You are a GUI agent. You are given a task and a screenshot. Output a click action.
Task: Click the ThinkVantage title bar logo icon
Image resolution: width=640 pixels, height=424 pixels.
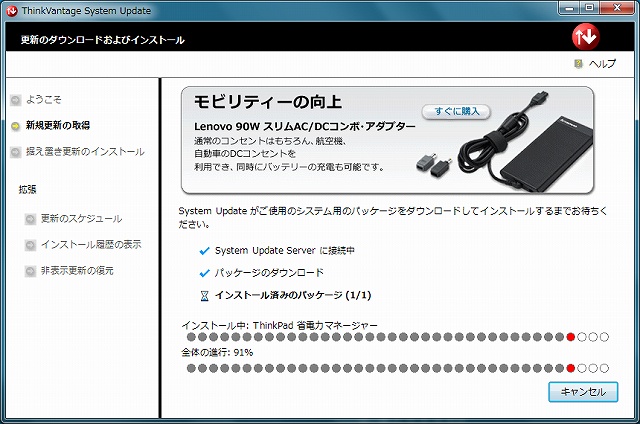tap(11, 11)
